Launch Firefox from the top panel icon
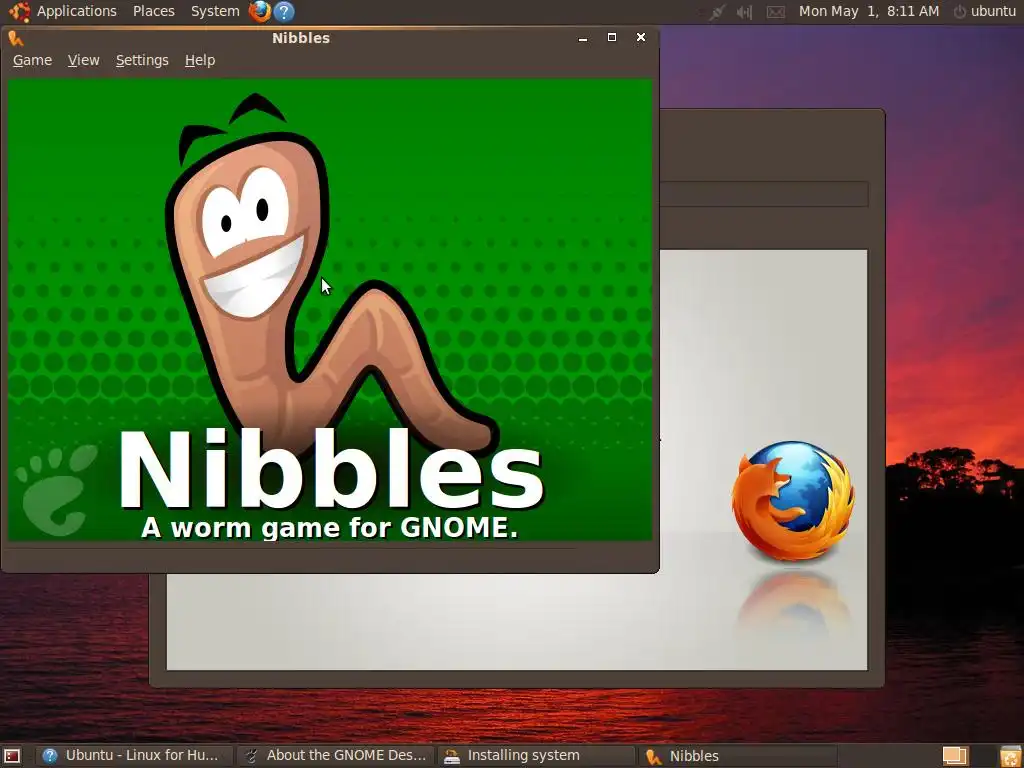 pyautogui.click(x=260, y=11)
